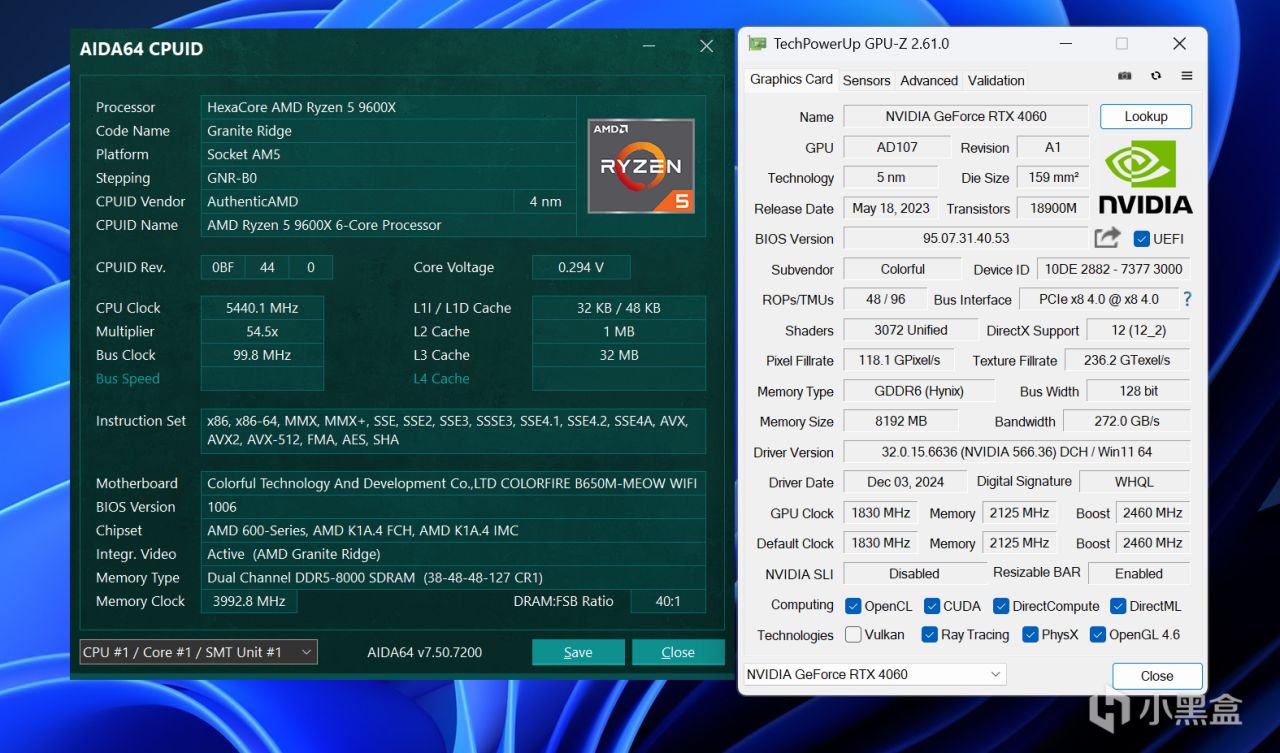The image size is (1280, 753).
Task: Click the GPU field AD107
Action: [x=899, y=147]
